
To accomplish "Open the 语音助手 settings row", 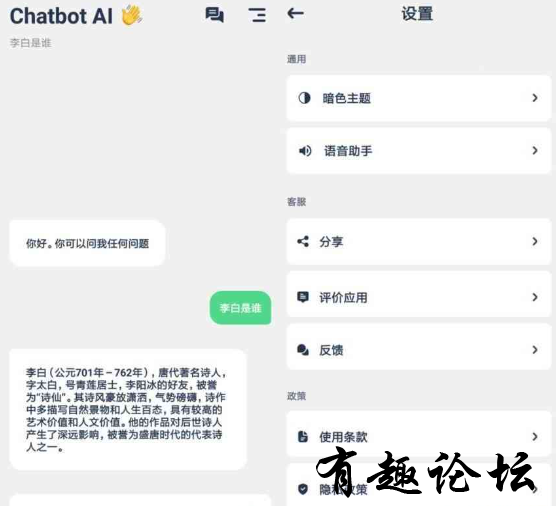I will 419,151.
